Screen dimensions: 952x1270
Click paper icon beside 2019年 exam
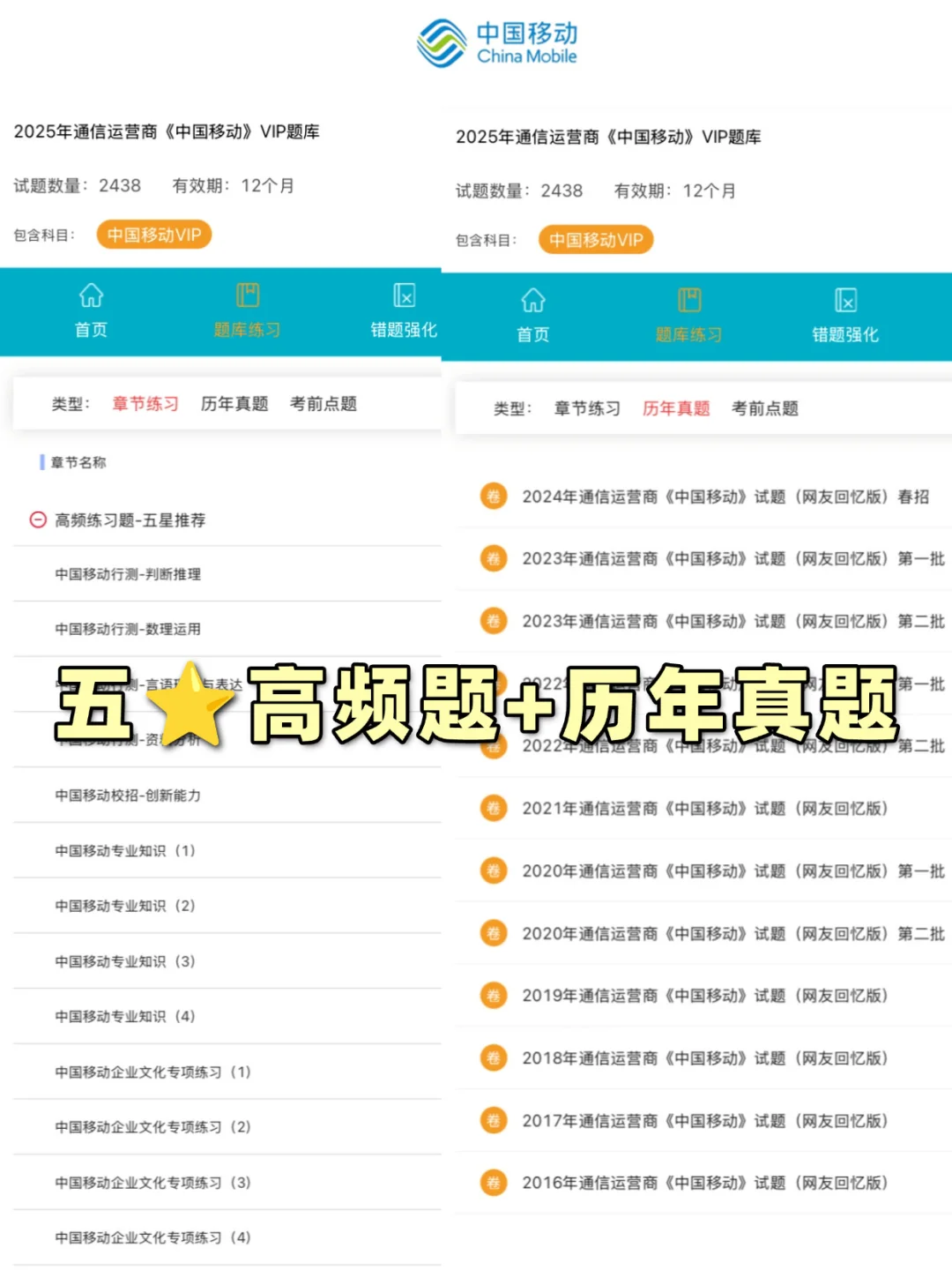pos(493,996)
